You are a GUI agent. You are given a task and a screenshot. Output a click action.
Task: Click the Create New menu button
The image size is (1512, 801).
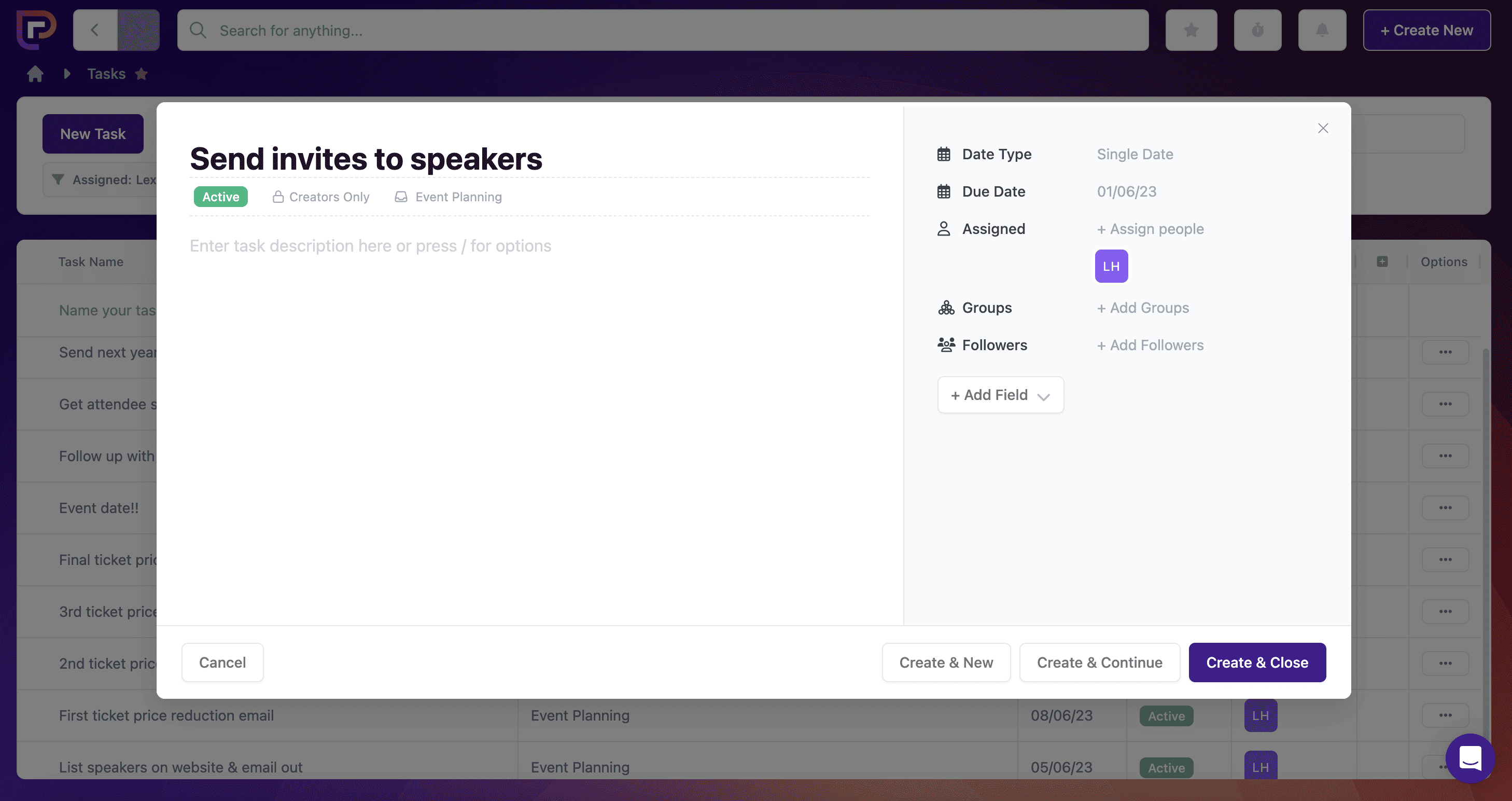point(1426,30)
